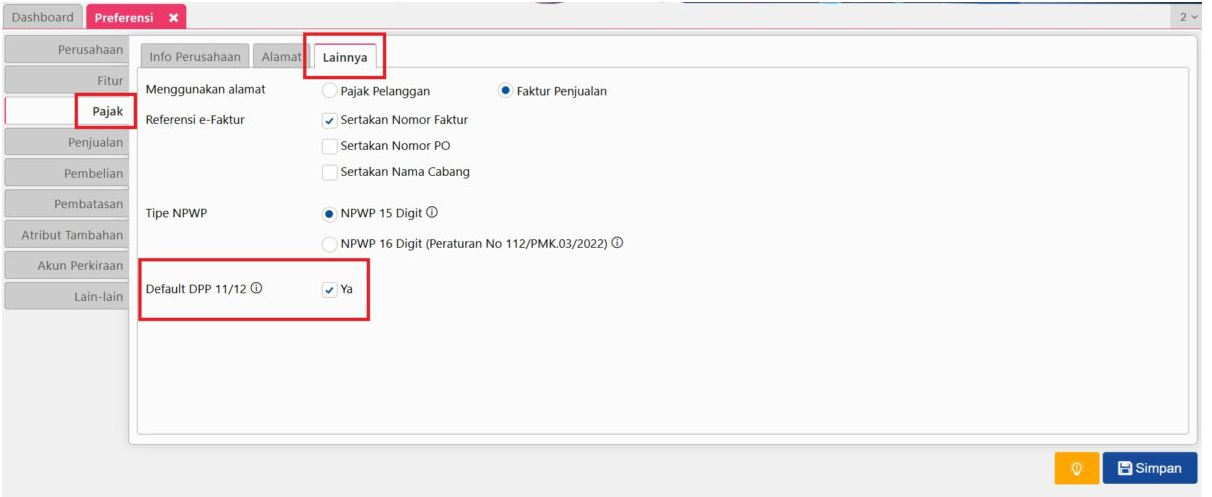Open Lain-lain sidebar section

point(67,296)
